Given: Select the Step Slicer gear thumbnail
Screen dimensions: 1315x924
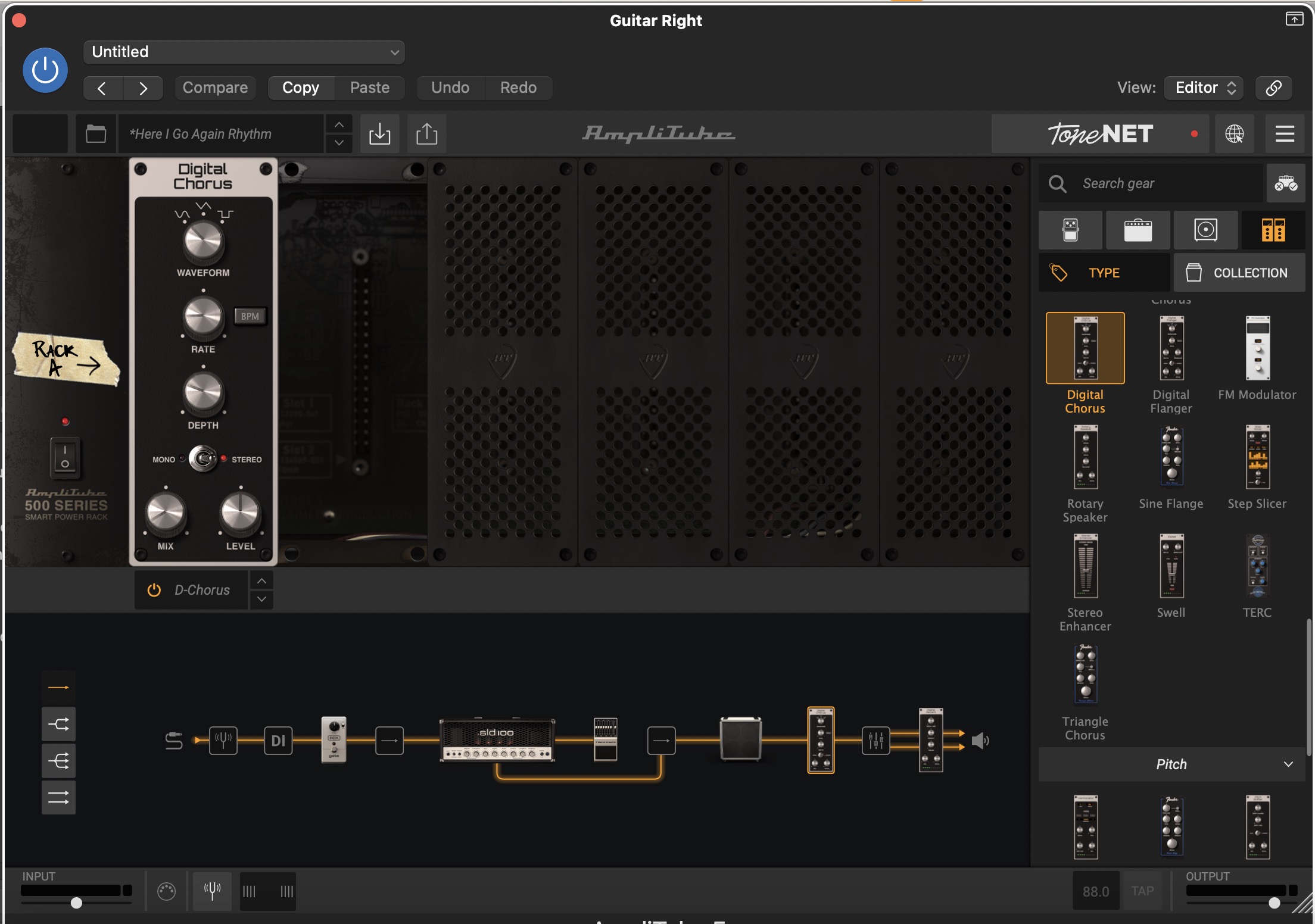Looking at the screenshot, I should [x=1257, y=457].
